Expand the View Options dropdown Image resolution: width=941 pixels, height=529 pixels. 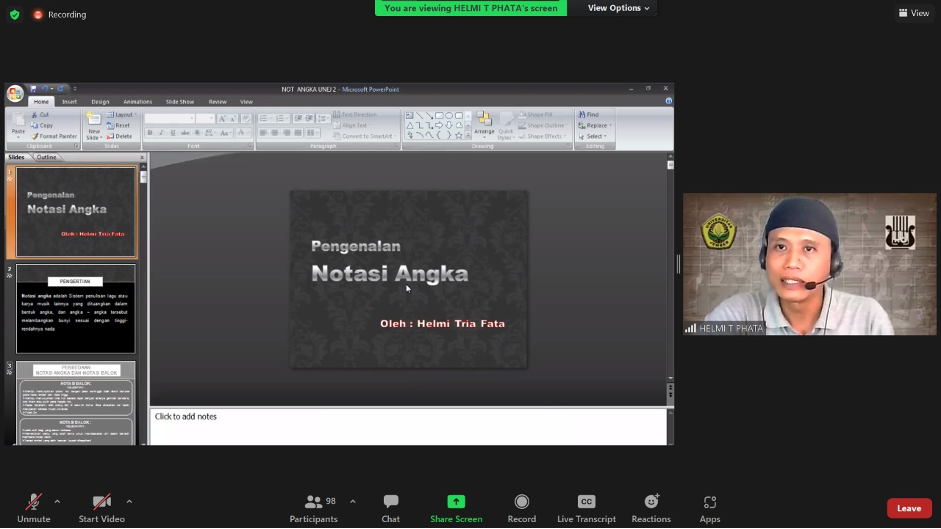618,8
